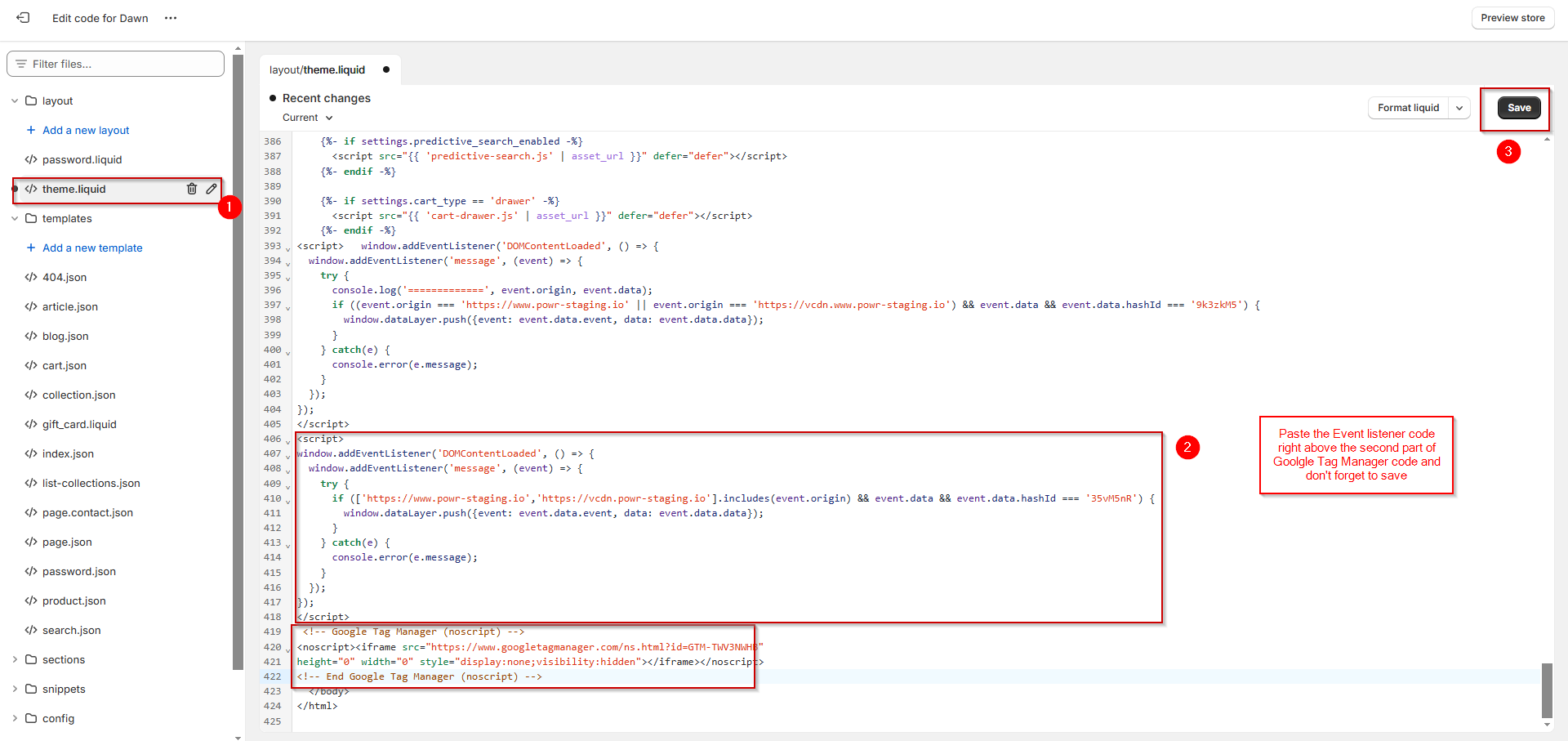The width and height of the screenshot is (1568, 741).
Task: Open the list-collections.json template file
Action: pyautogui.click(x=91, y=483)
